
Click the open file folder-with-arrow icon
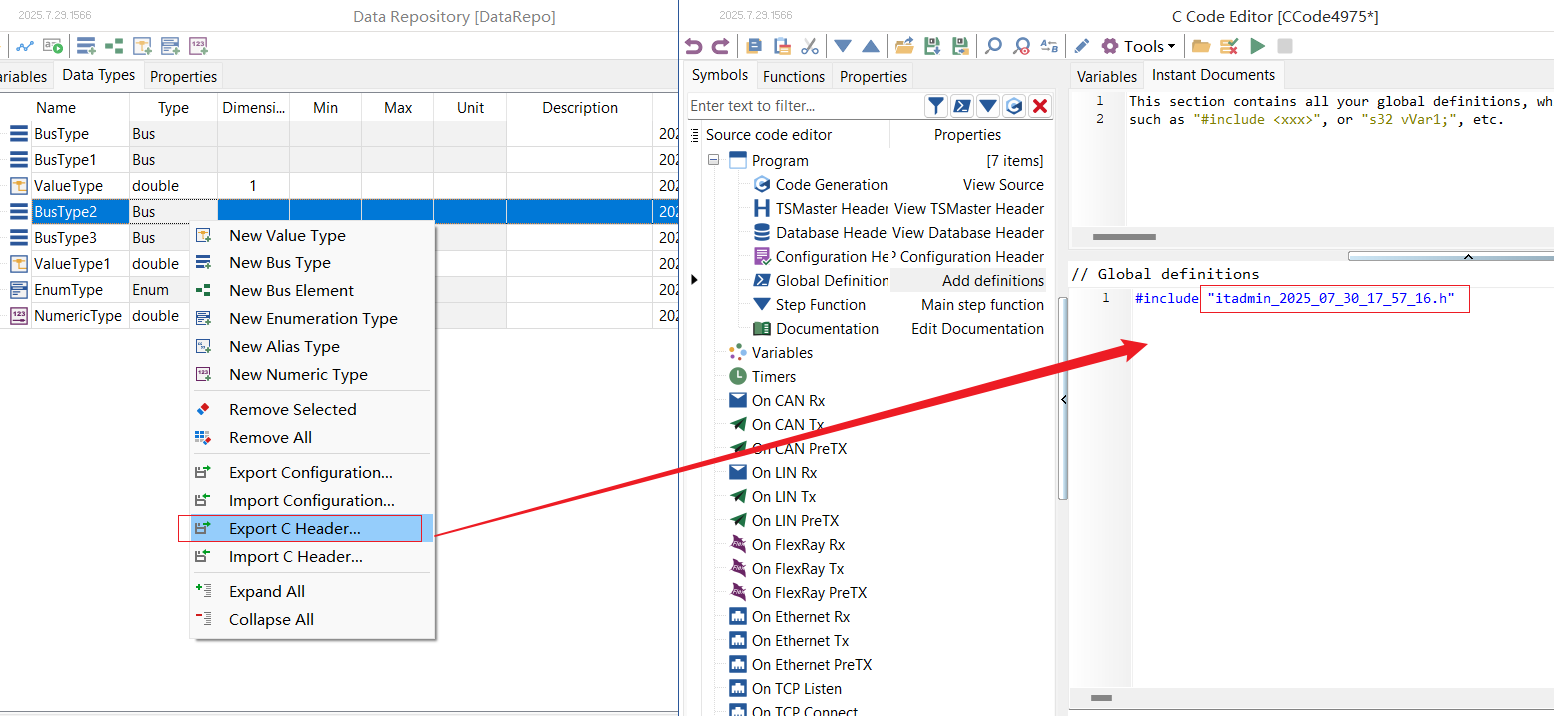904,46
